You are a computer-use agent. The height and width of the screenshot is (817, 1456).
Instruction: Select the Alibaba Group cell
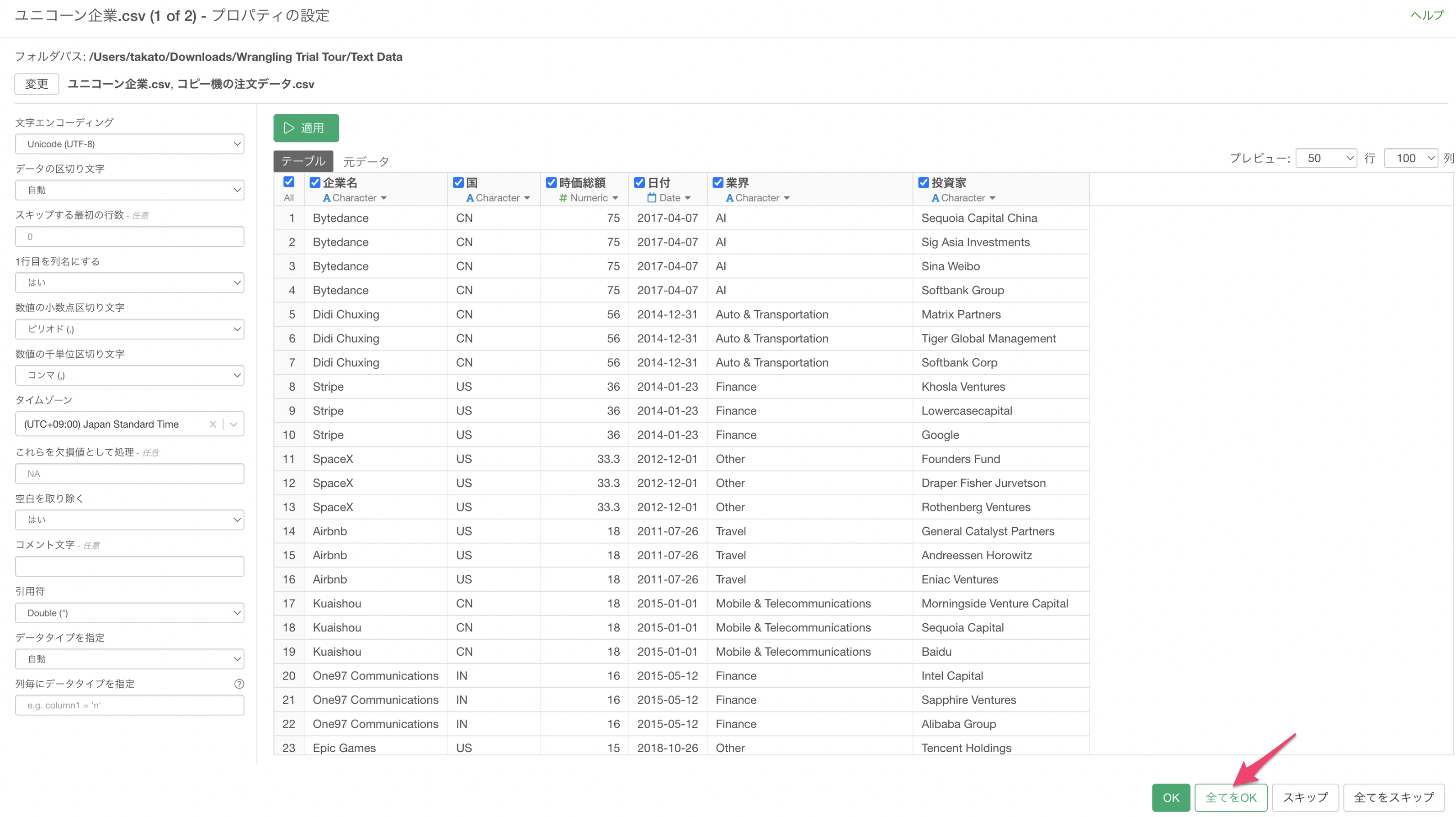click(x=1001, y=724)
